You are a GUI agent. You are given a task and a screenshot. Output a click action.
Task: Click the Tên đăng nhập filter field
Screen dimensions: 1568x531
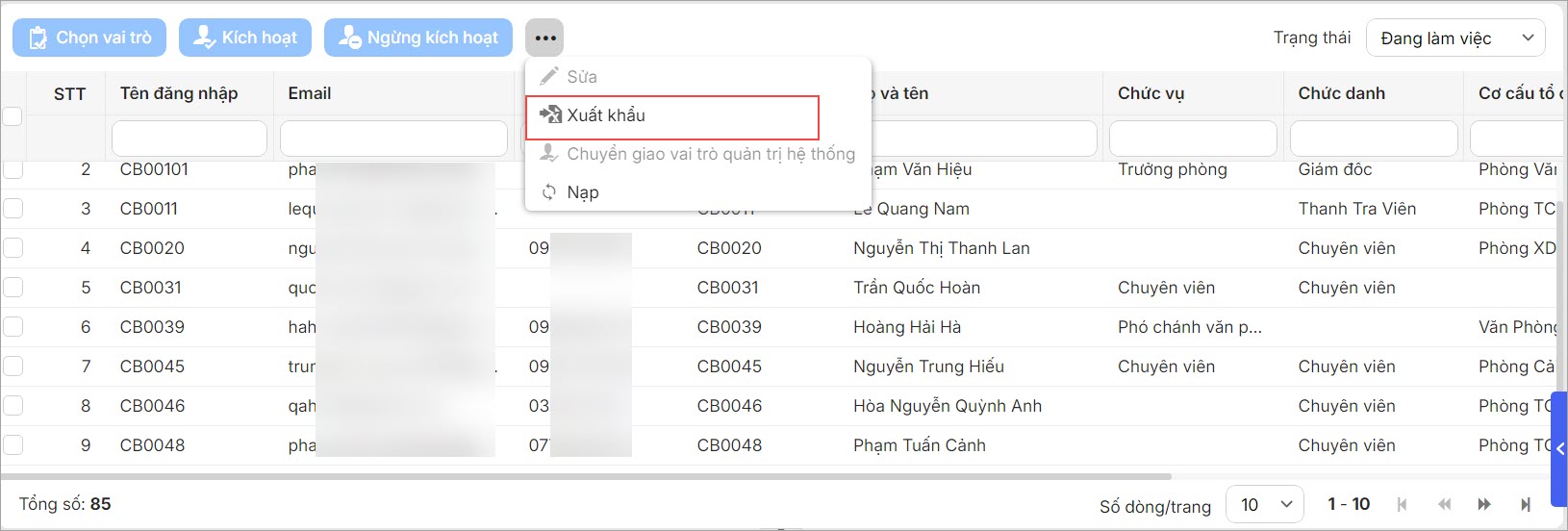[190, 139]
